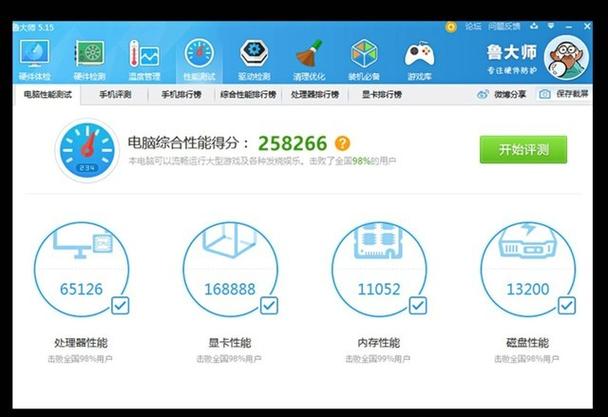Uncheck the 磁盘性能 test checkbox

coord(567,305)
